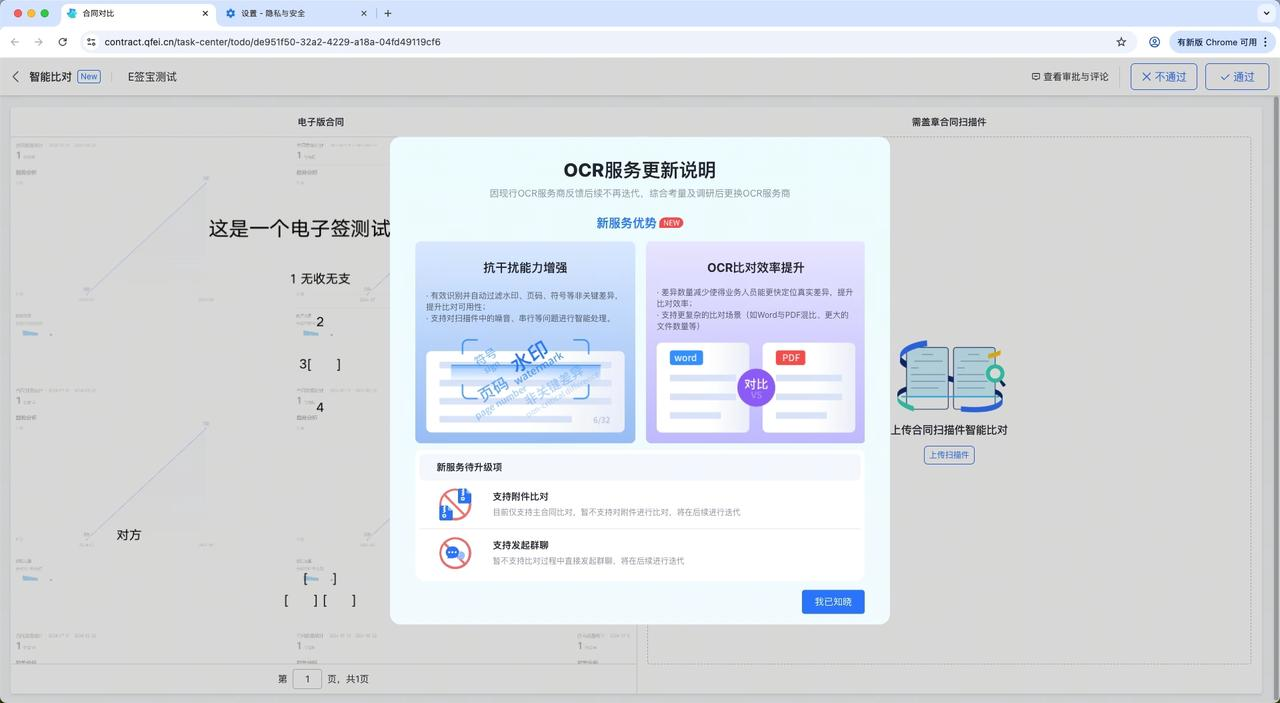The width and height of the screenshot is (1280, 703).
Task: Dismiss the dialog with 我已知晓
Action: point(832,601)
